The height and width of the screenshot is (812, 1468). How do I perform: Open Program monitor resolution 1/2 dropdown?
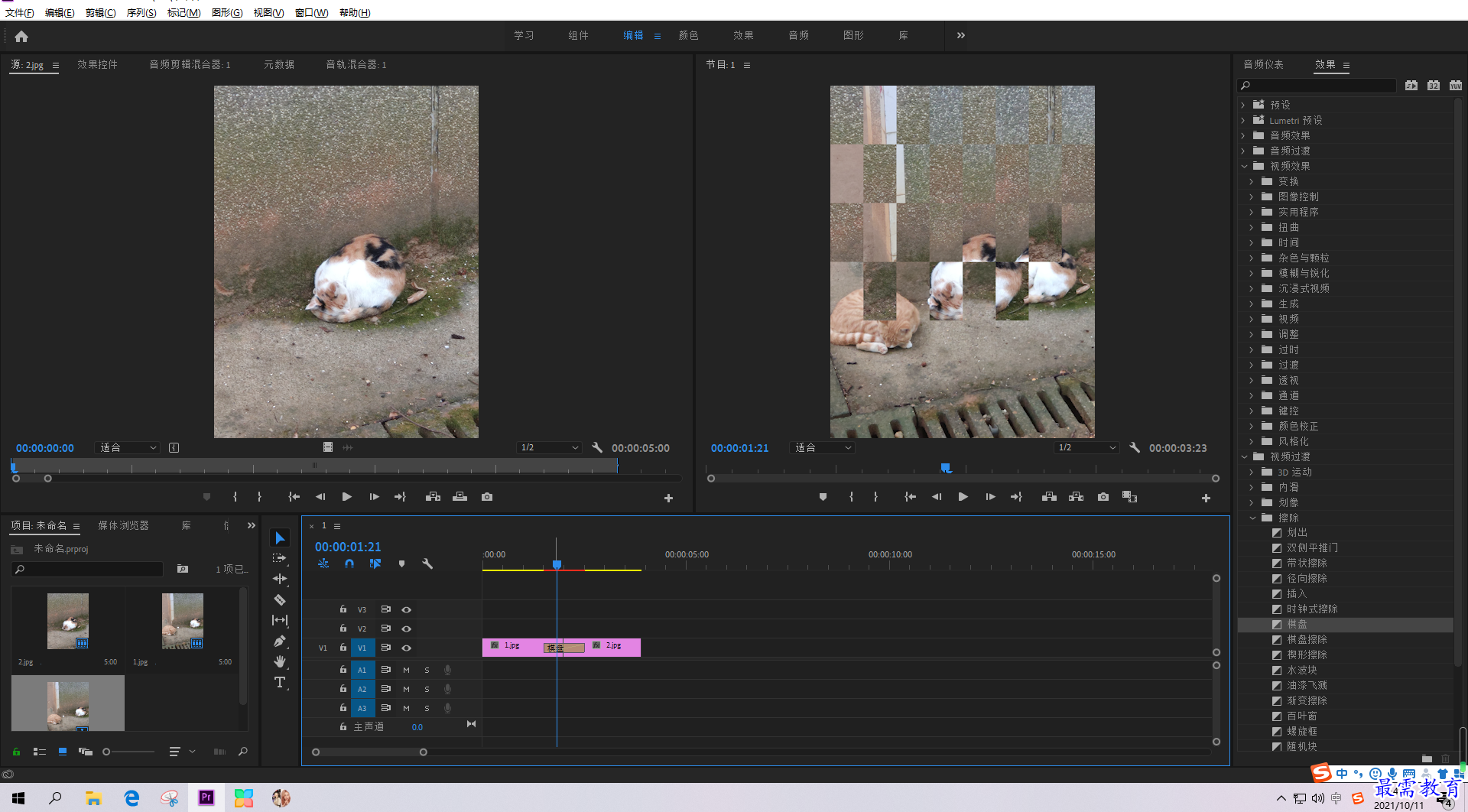coord(1086,447)
